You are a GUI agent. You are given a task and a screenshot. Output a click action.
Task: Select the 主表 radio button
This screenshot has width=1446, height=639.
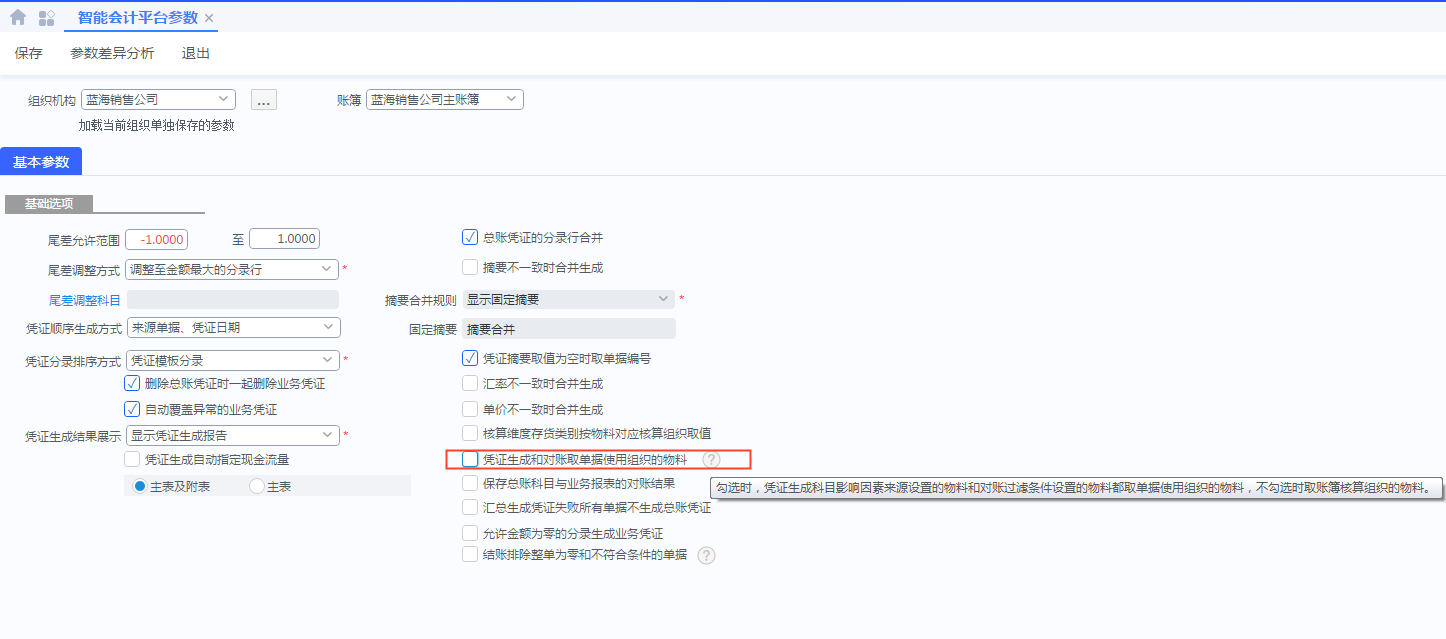[x=257, y=486]
